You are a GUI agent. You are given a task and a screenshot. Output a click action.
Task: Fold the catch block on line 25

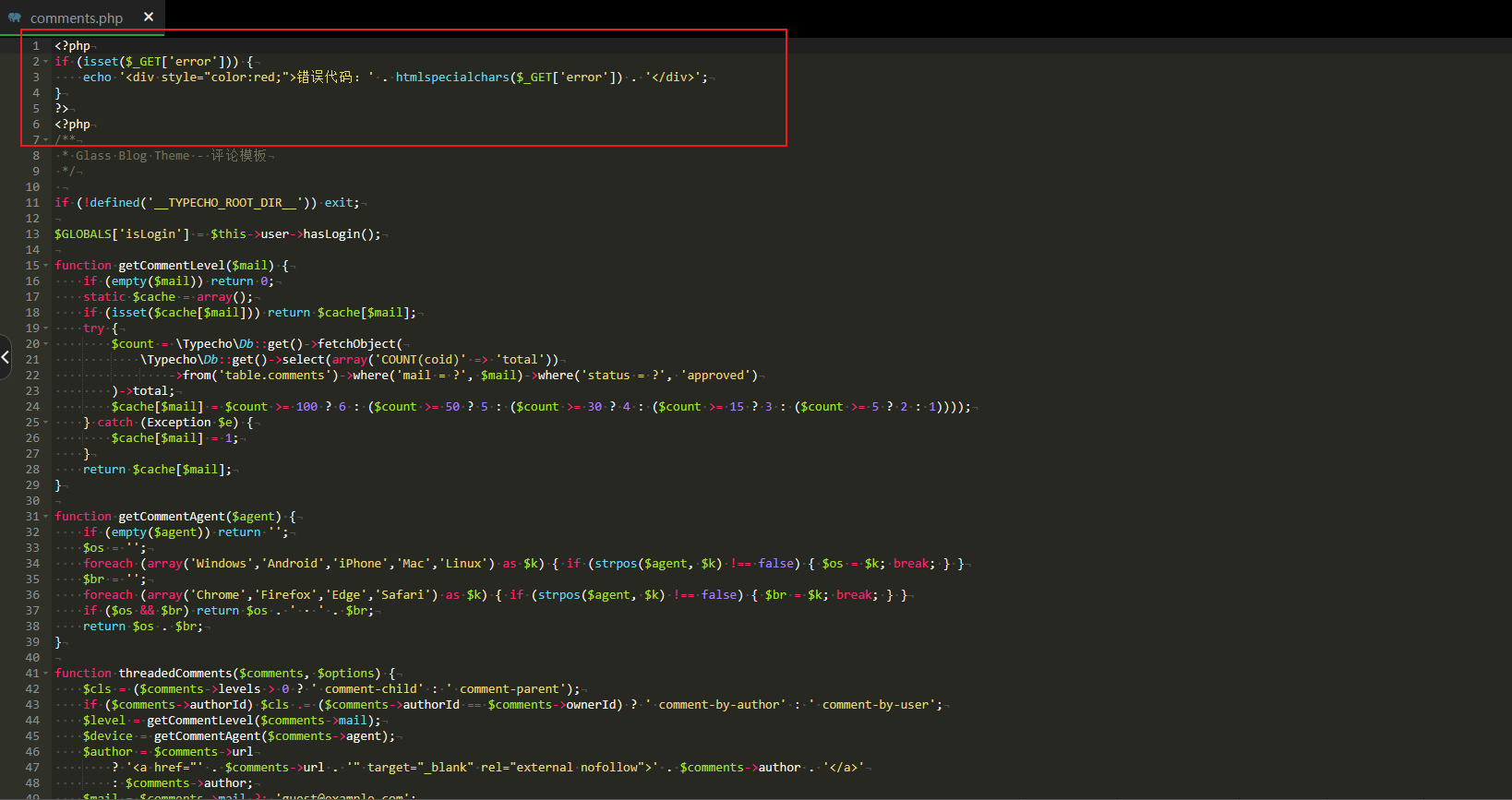click(45, 423)
